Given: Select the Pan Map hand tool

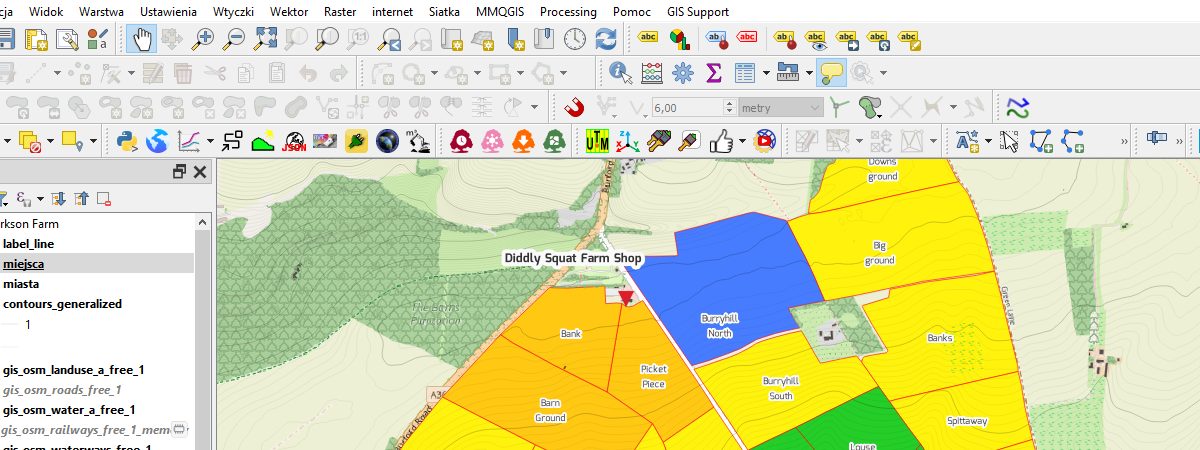Looking at the screenshot, I should coord(142,39).
